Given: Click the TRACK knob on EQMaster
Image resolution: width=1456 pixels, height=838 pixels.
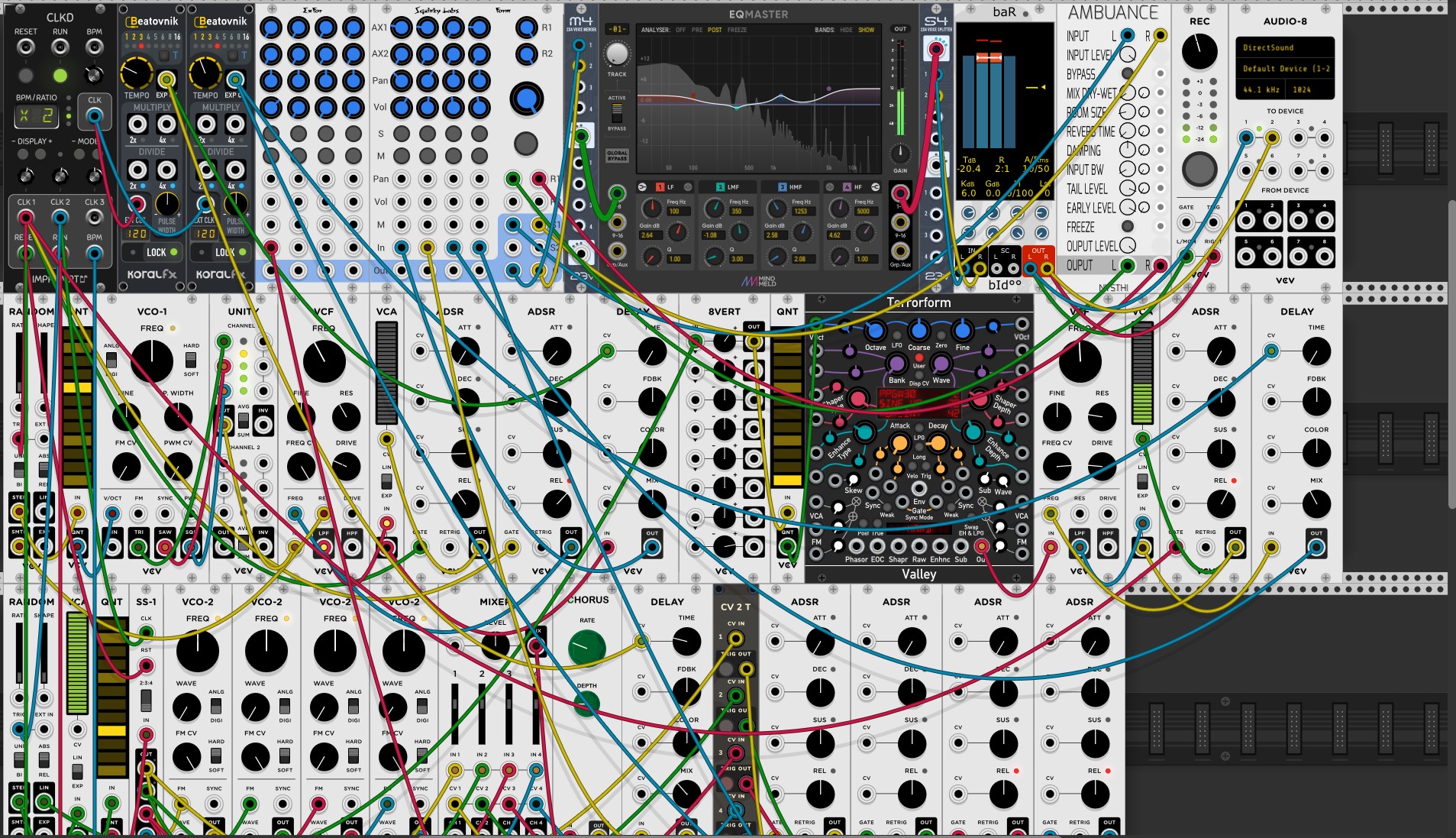Looking at the screenshot, I should pyautogui.click(x=617, y=53).
